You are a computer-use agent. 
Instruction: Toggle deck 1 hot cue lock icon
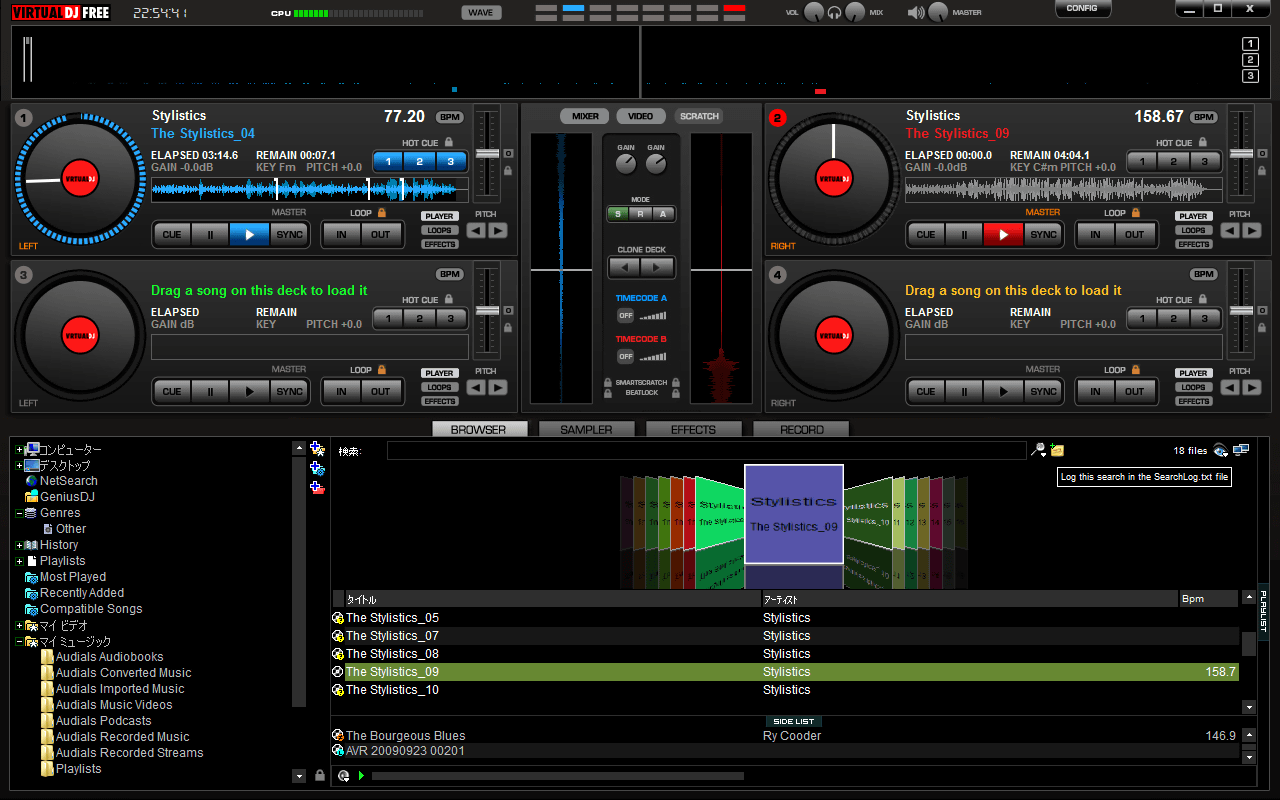pyautogui.click(x=449, y=143)
